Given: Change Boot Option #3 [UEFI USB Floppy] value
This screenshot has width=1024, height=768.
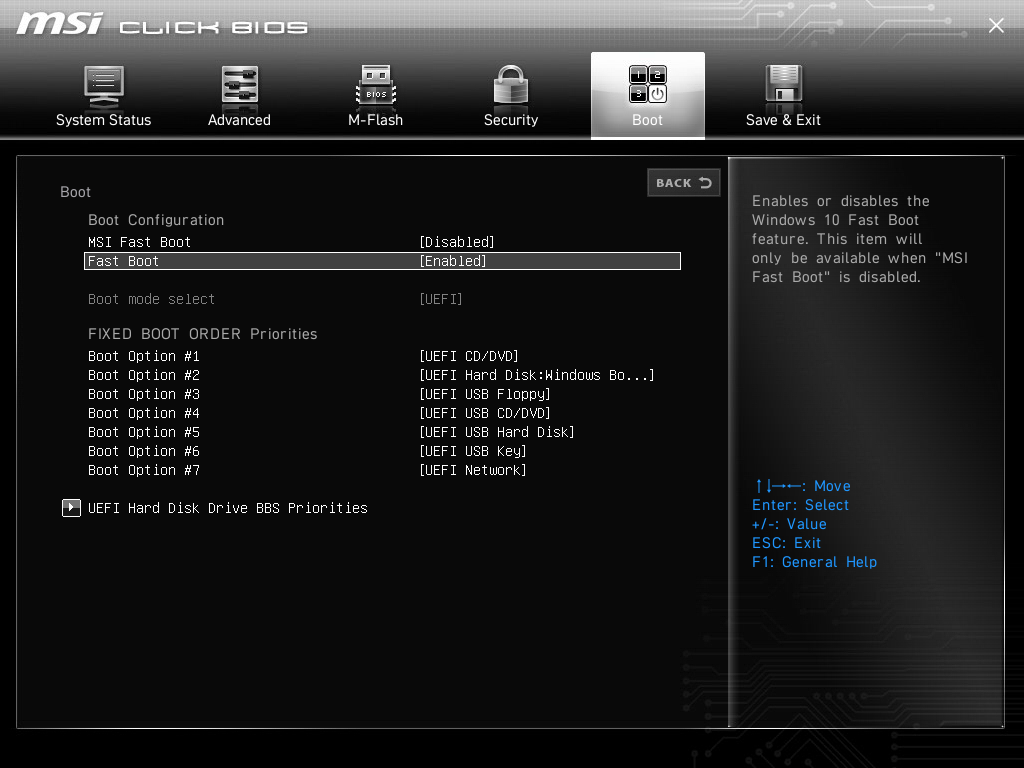Looking at the screenshot, I should point(485,394).
